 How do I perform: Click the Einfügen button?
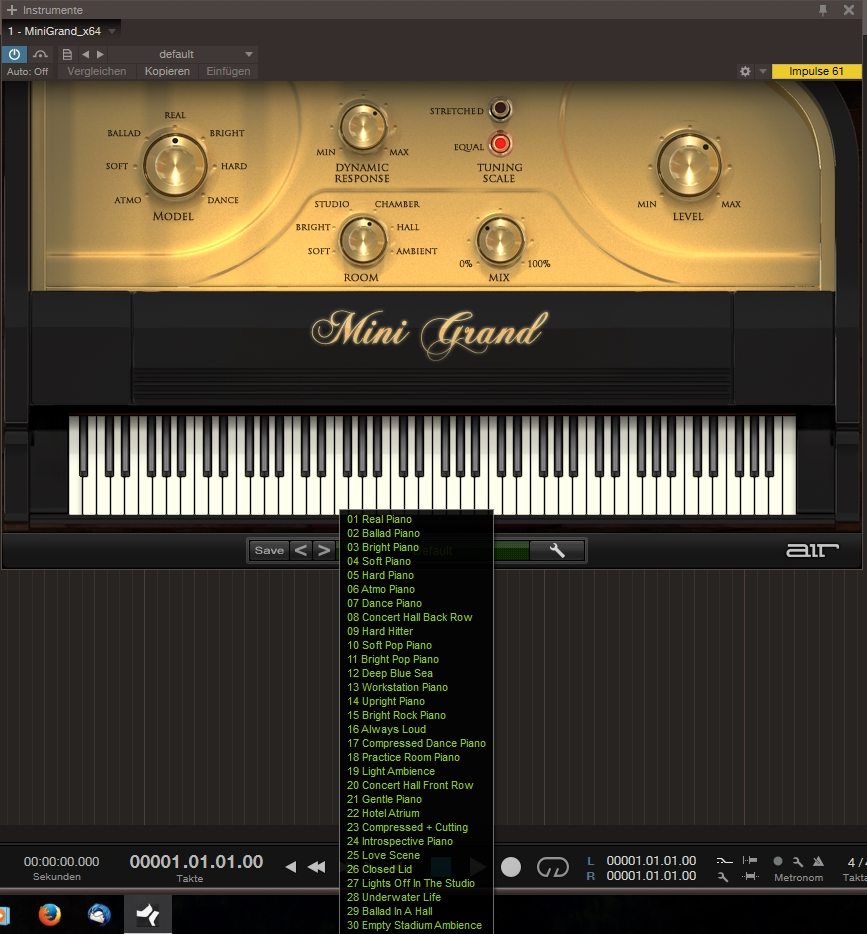[228, 71]
